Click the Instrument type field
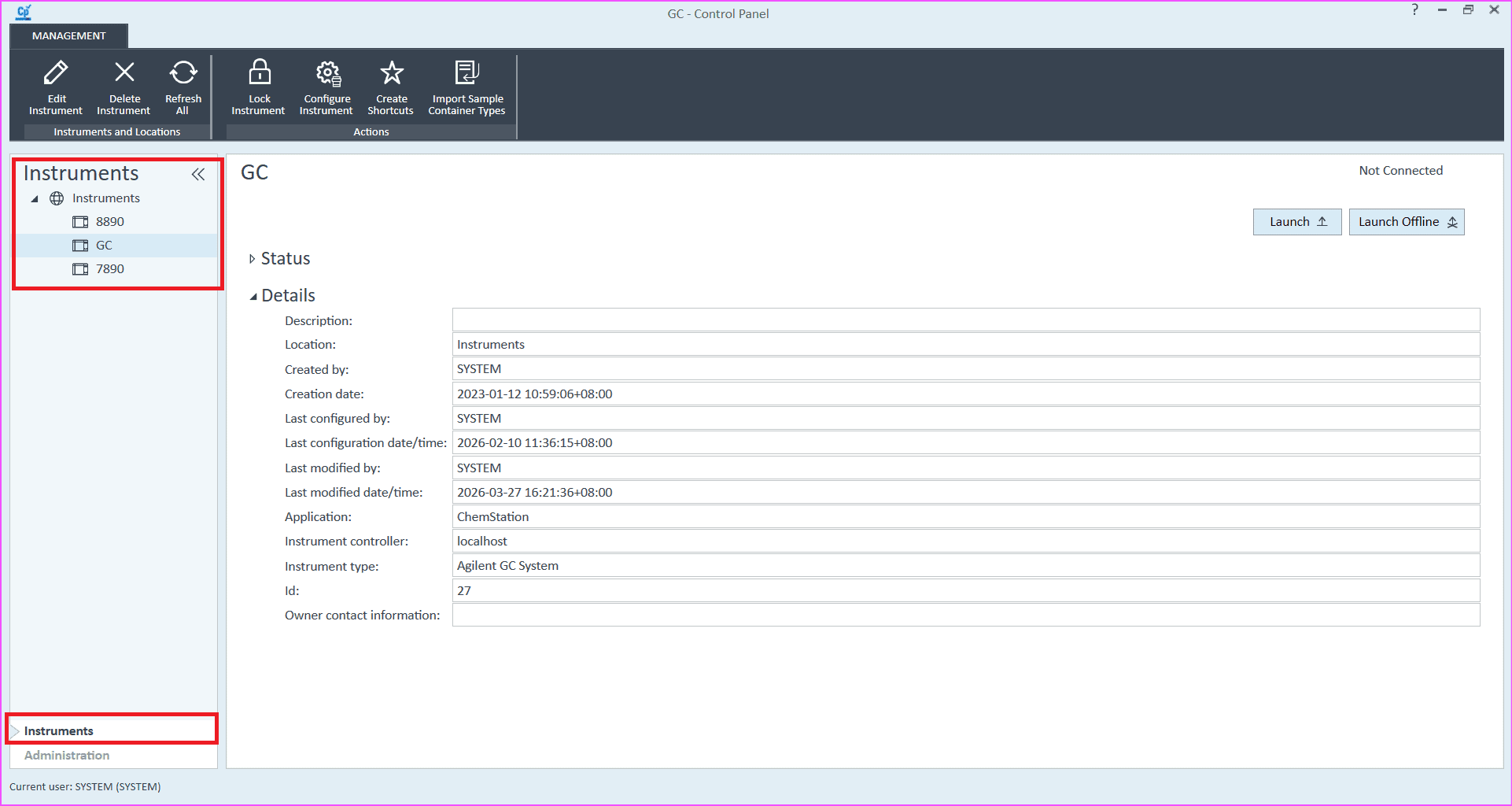Screen dimensions: 1512x806 click(x=966, y=565)
